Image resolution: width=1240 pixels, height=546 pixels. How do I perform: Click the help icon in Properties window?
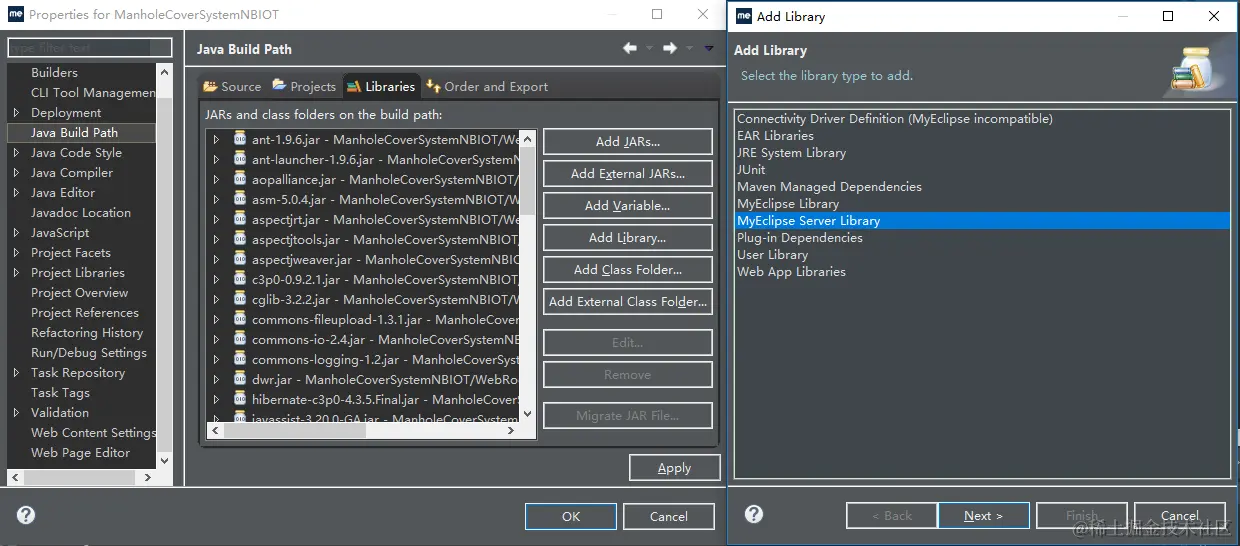tap(26, 516)
